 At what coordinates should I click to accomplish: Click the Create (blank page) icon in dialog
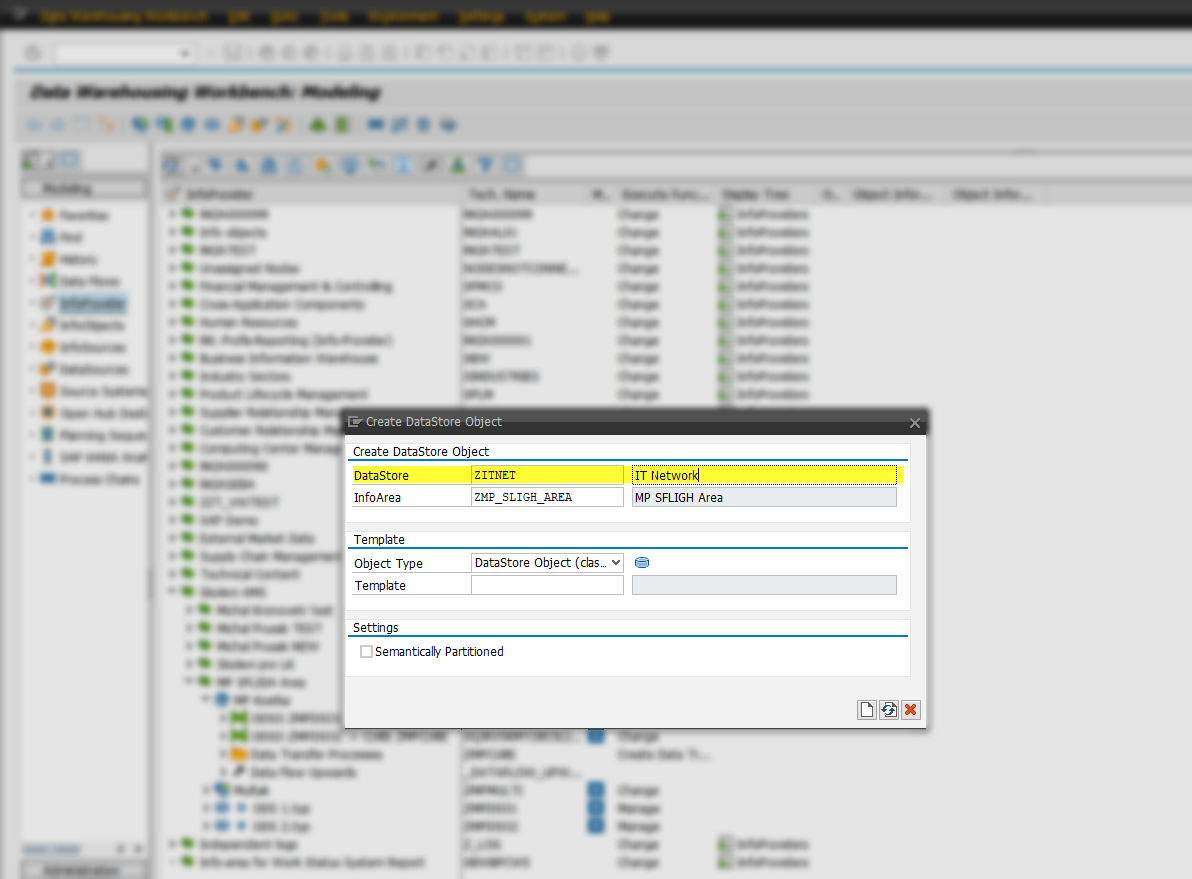point(867,710)
